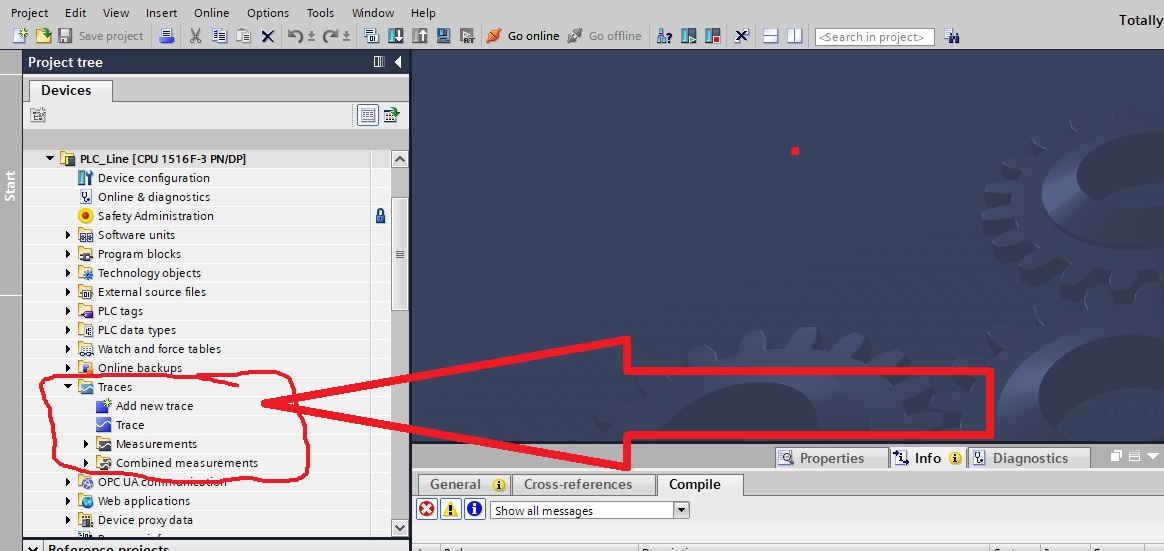
Task: Click project tree scrollbar up arrow
Action: coord(399,159)
